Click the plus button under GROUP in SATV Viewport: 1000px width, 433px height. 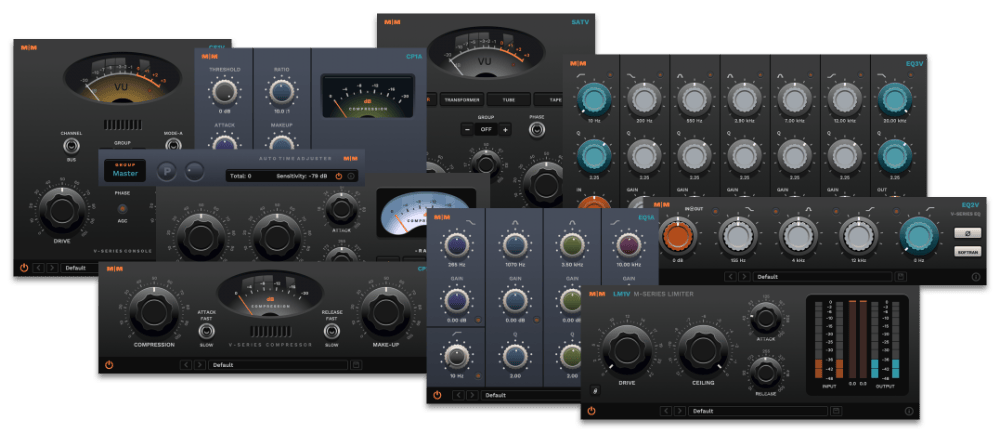click(504, 130)
